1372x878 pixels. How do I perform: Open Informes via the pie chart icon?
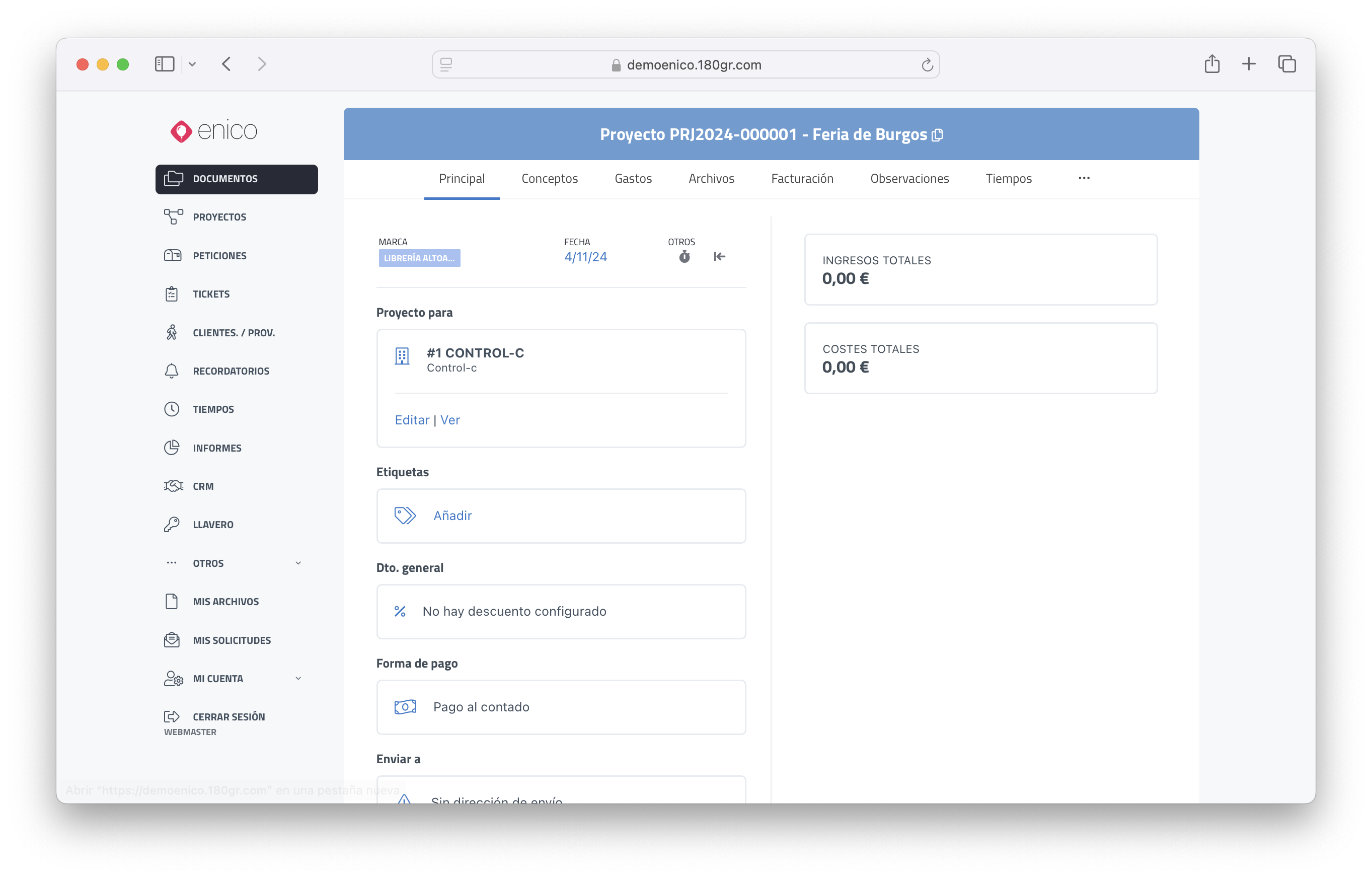point(172,448)
